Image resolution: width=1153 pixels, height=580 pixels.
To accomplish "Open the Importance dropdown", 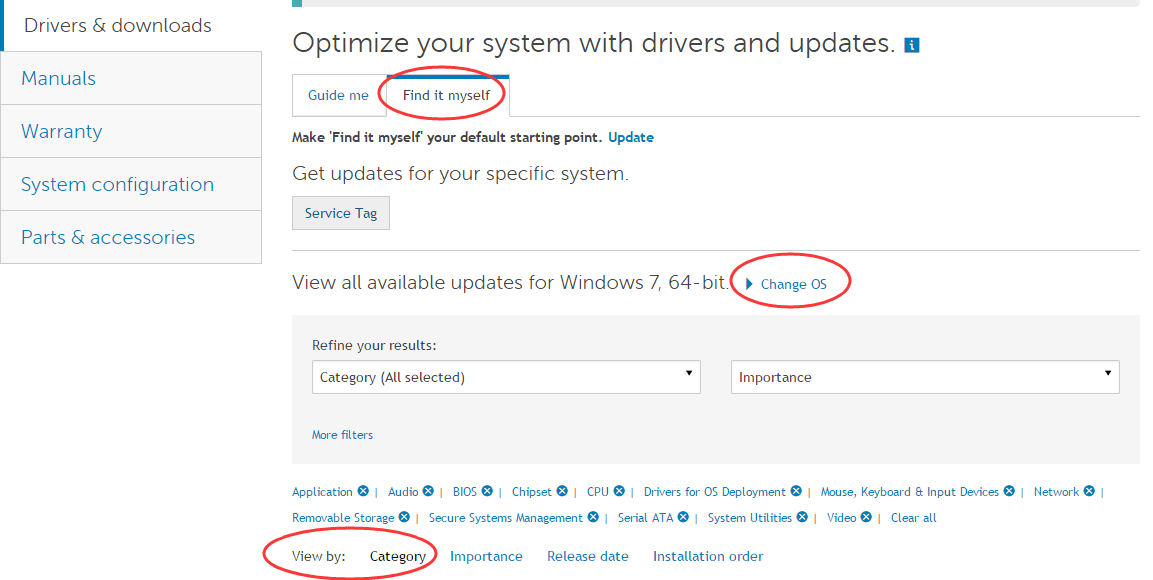I will pyautogui.click(x=925, y=377).
